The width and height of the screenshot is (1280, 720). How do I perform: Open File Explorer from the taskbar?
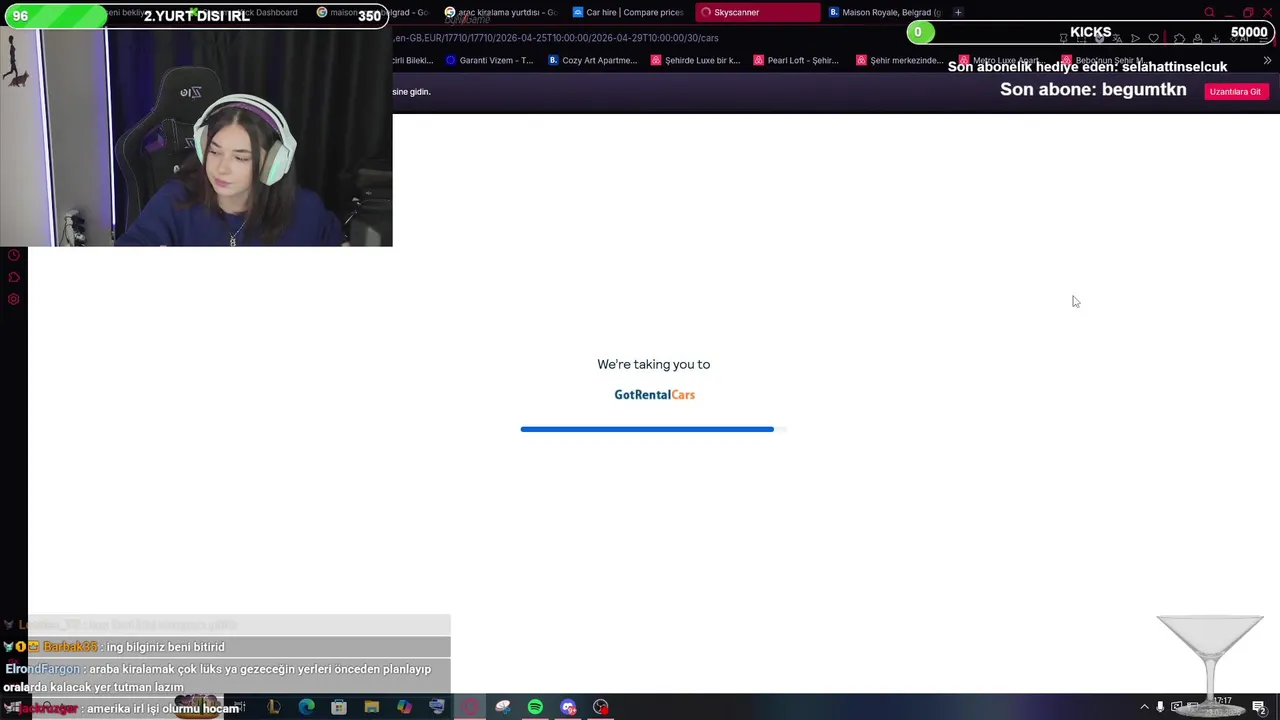[x=372, y=707]
